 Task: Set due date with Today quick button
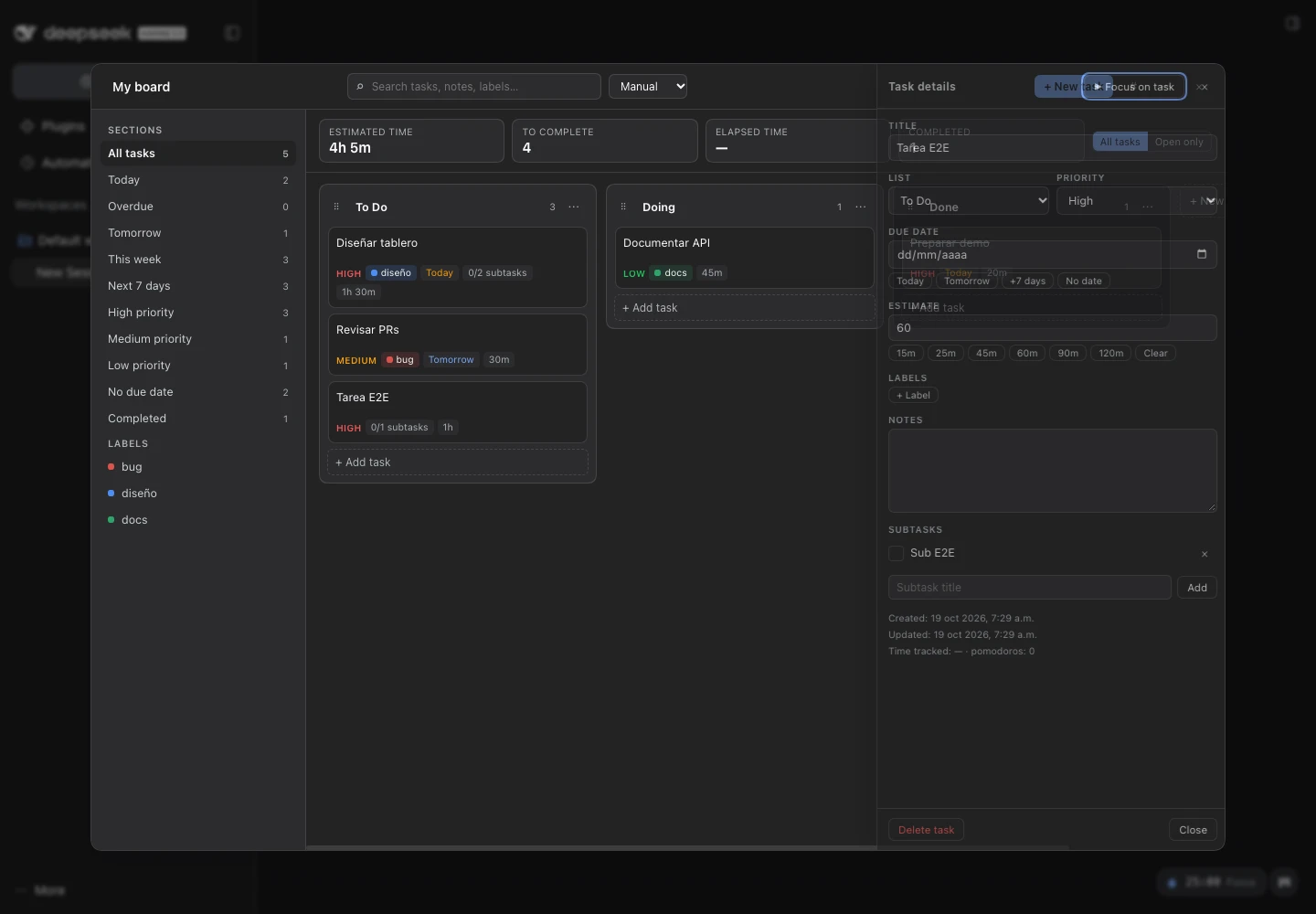910,281
